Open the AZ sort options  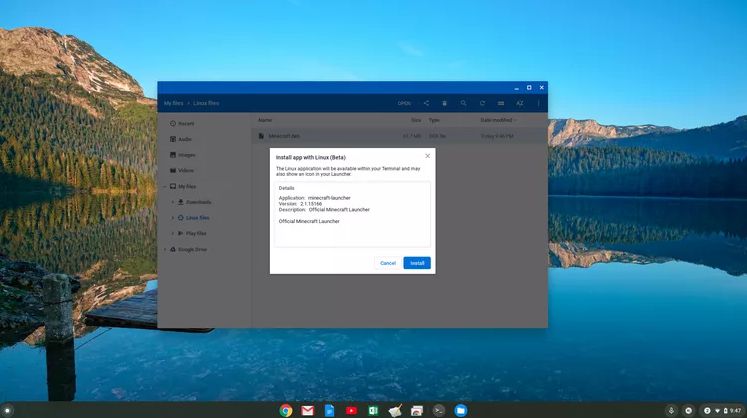(520, 103)
